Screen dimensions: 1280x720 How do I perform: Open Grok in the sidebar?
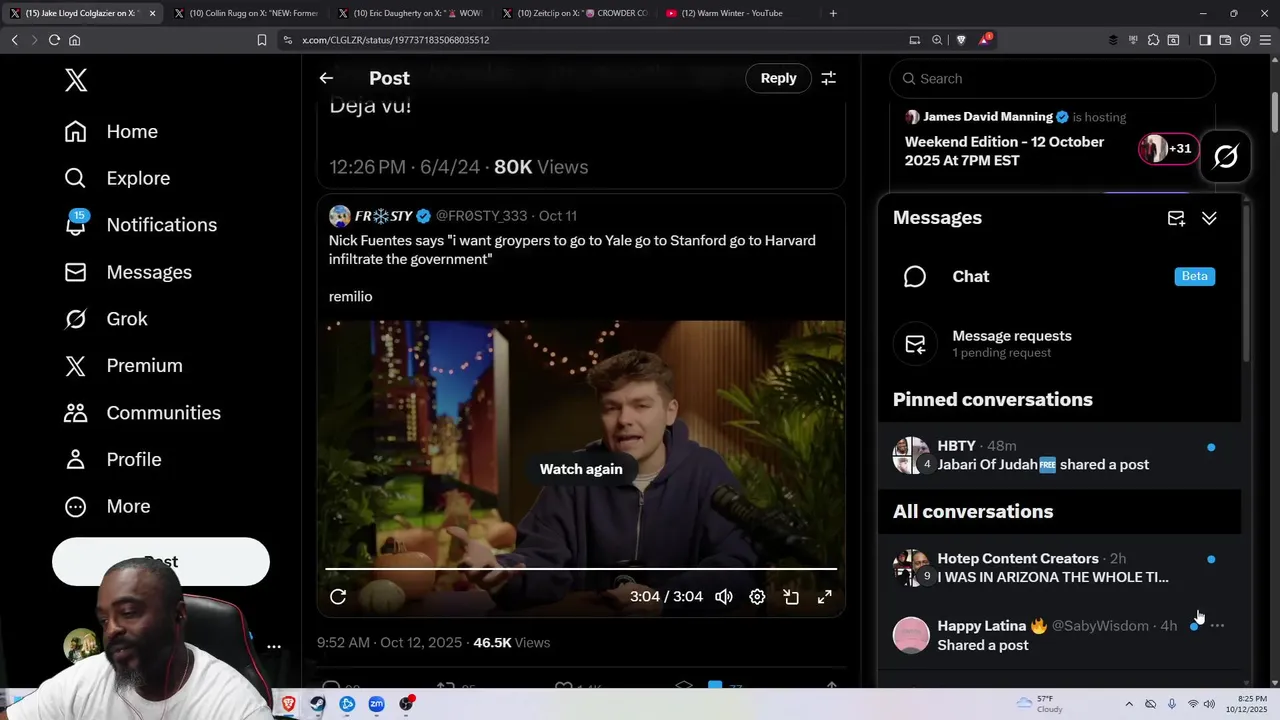pyautogui.click(x=105, y=319)
